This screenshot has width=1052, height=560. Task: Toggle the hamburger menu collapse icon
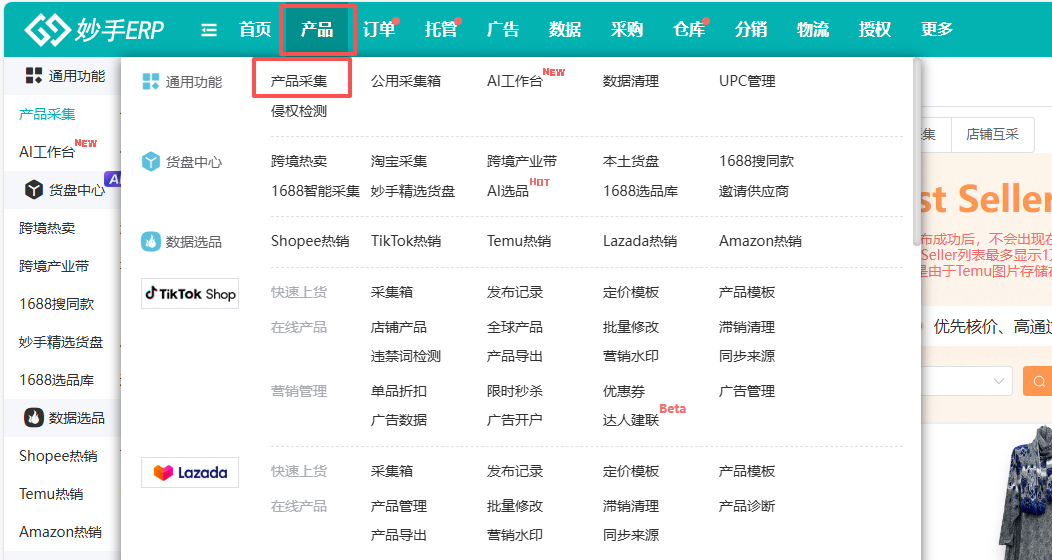[209, 30]
